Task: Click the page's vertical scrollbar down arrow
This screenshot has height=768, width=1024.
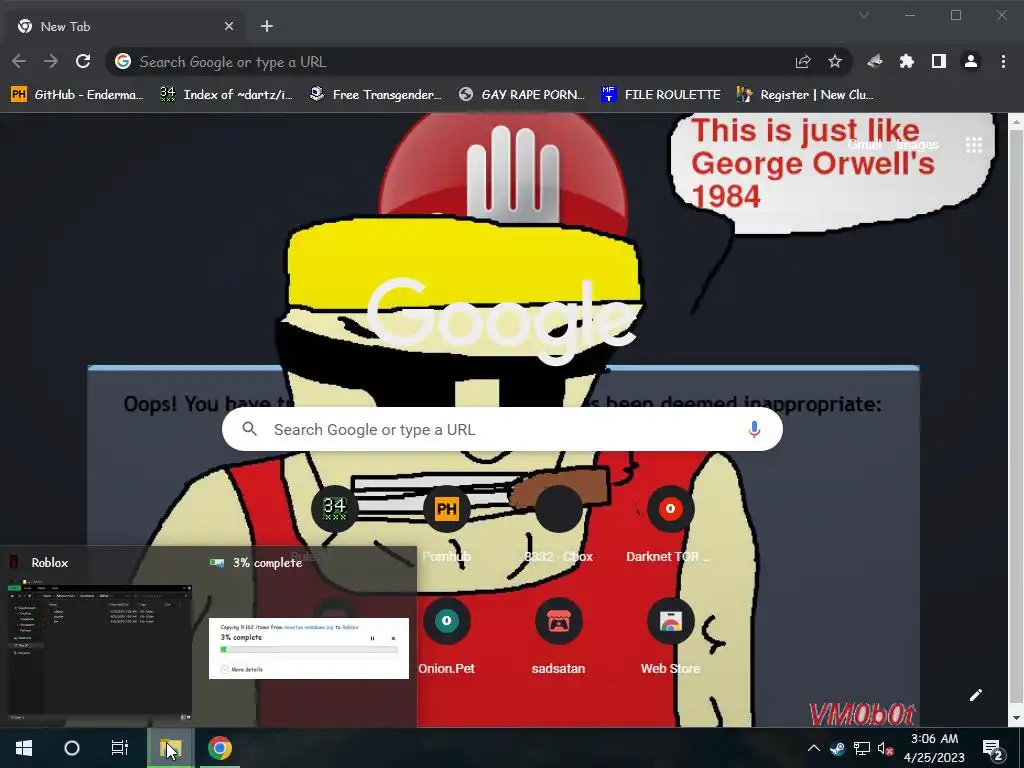Action: [1016, 718]
